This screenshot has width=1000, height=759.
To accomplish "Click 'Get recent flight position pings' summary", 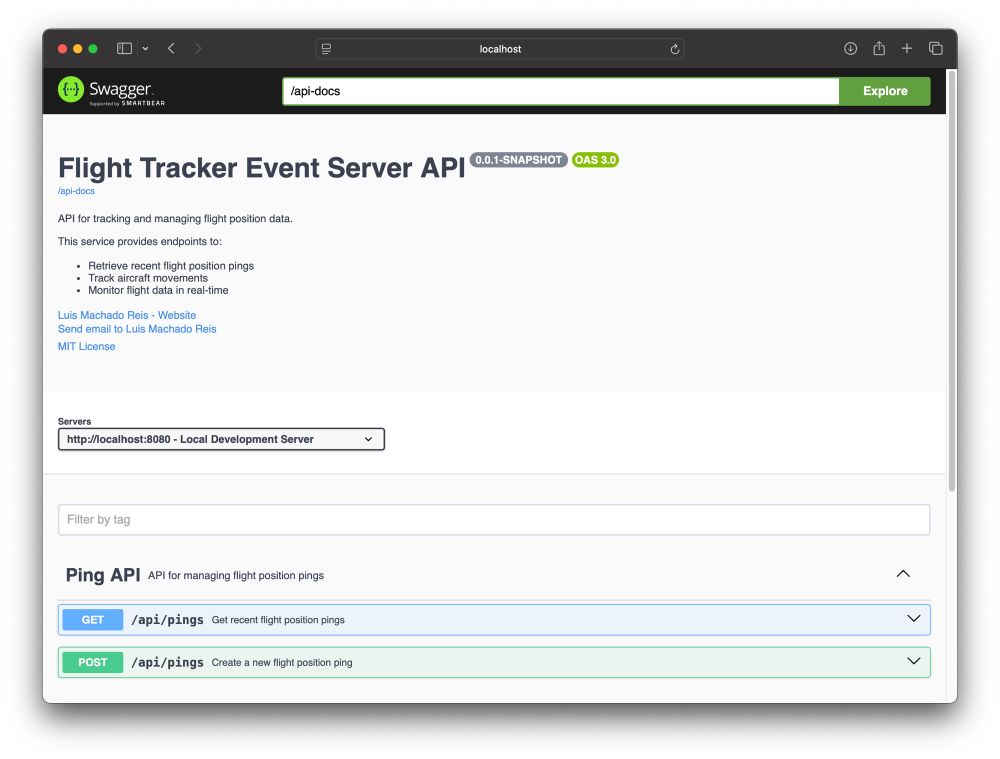I will pos(278,620).
